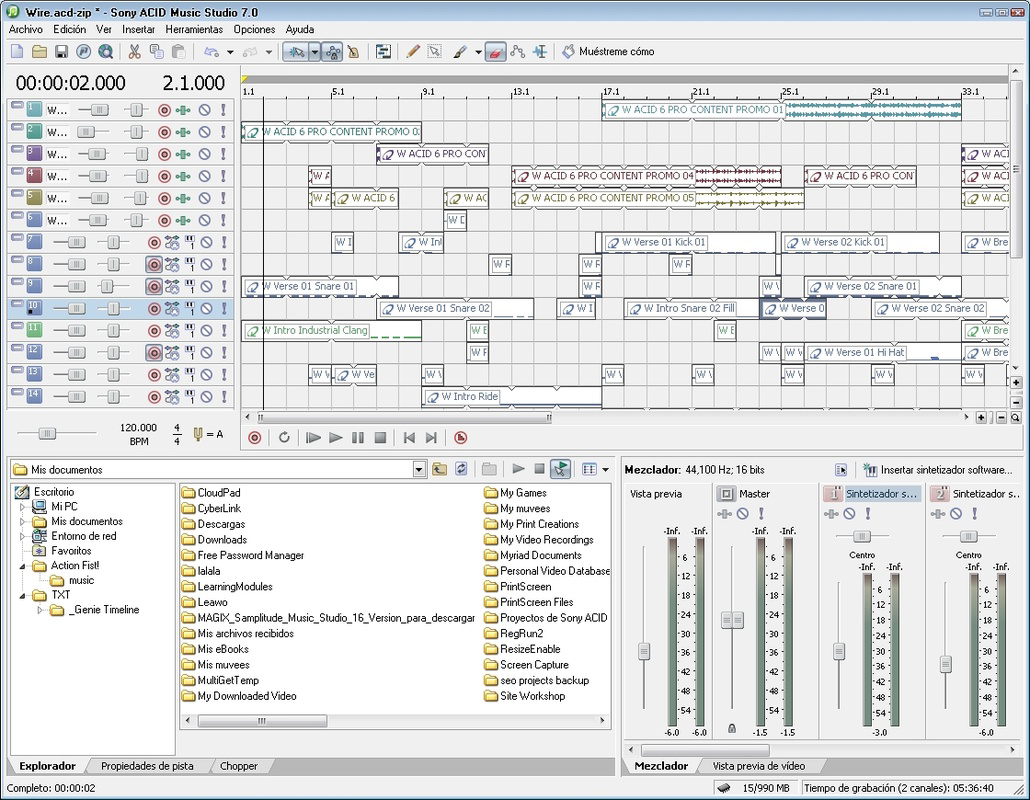Viewport: 1030px width, 800px height.
Task: Open the Opciones menu
Action: (254, 30)
